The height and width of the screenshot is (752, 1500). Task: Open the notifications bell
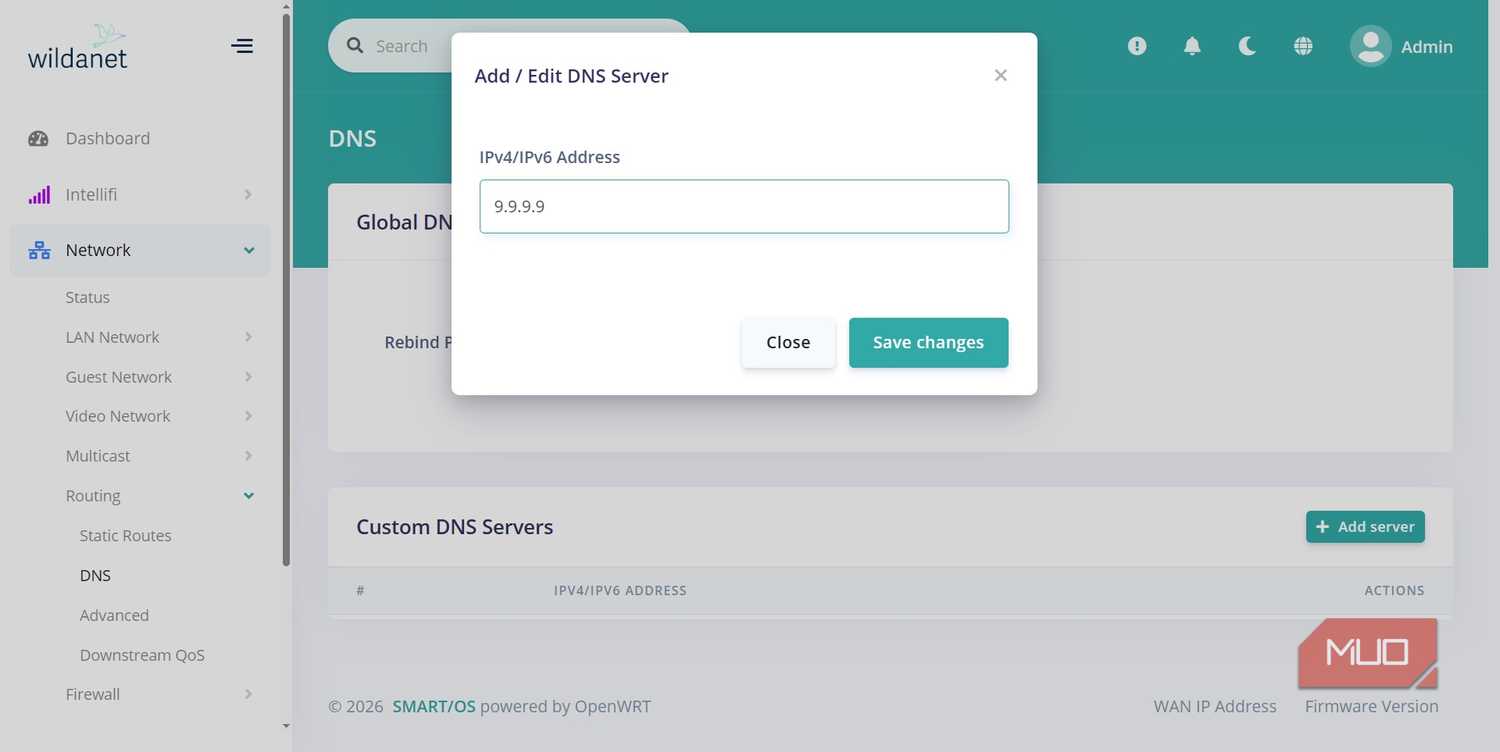point(1192,46)
